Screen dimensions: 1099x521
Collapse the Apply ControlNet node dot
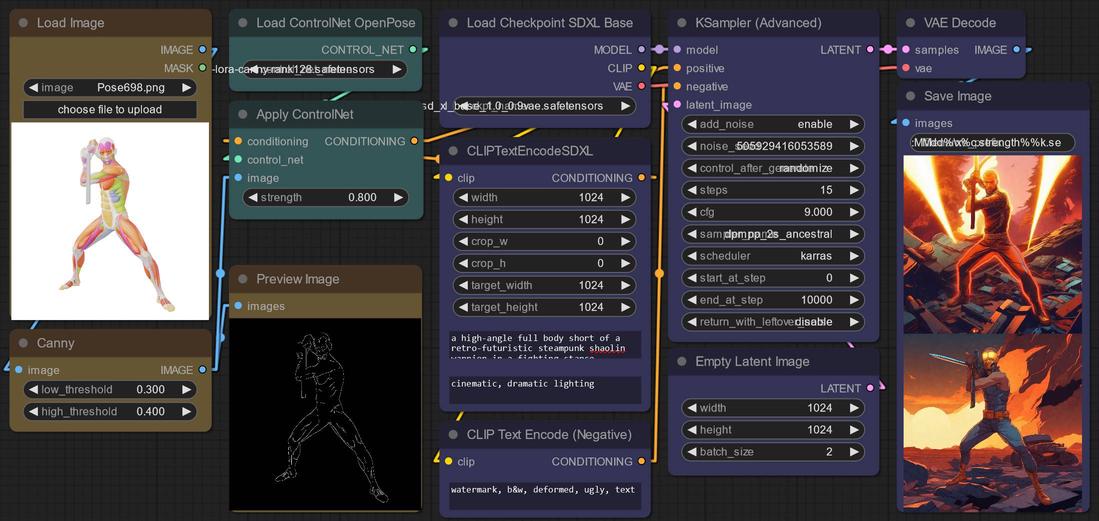click(243, 114)
